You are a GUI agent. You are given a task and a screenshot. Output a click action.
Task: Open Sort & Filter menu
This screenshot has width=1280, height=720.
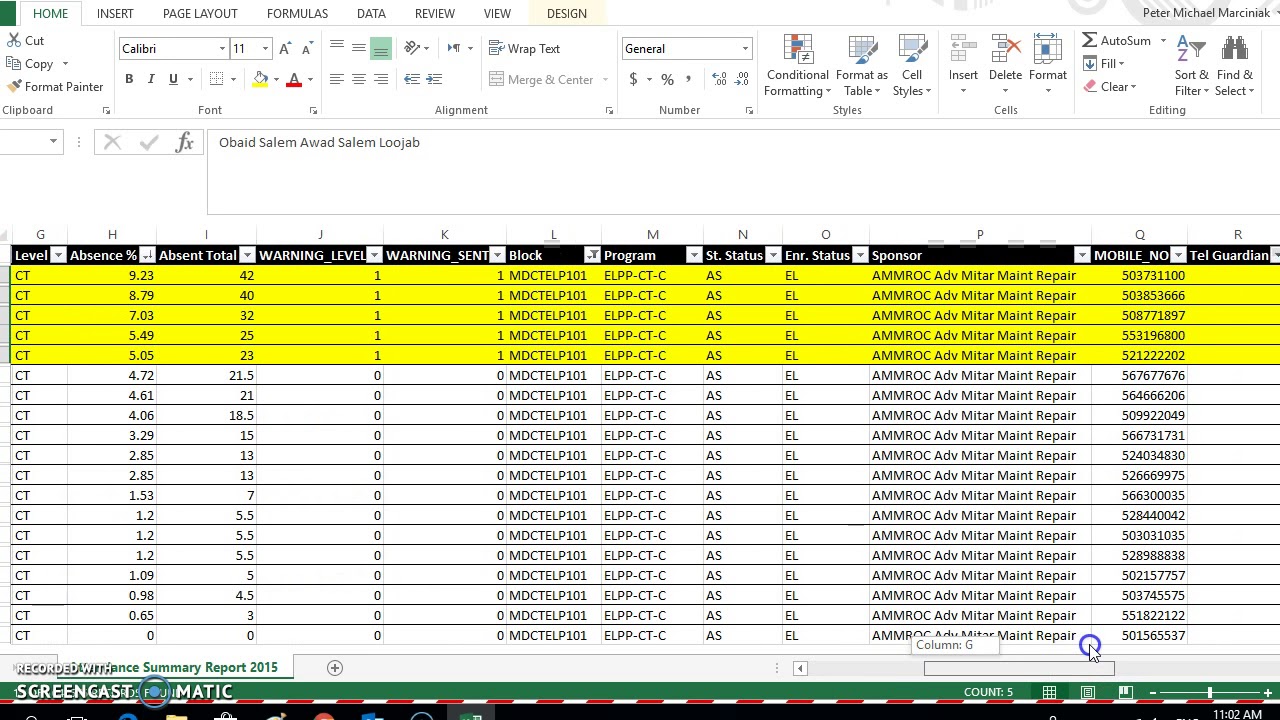pos(1191,66)
